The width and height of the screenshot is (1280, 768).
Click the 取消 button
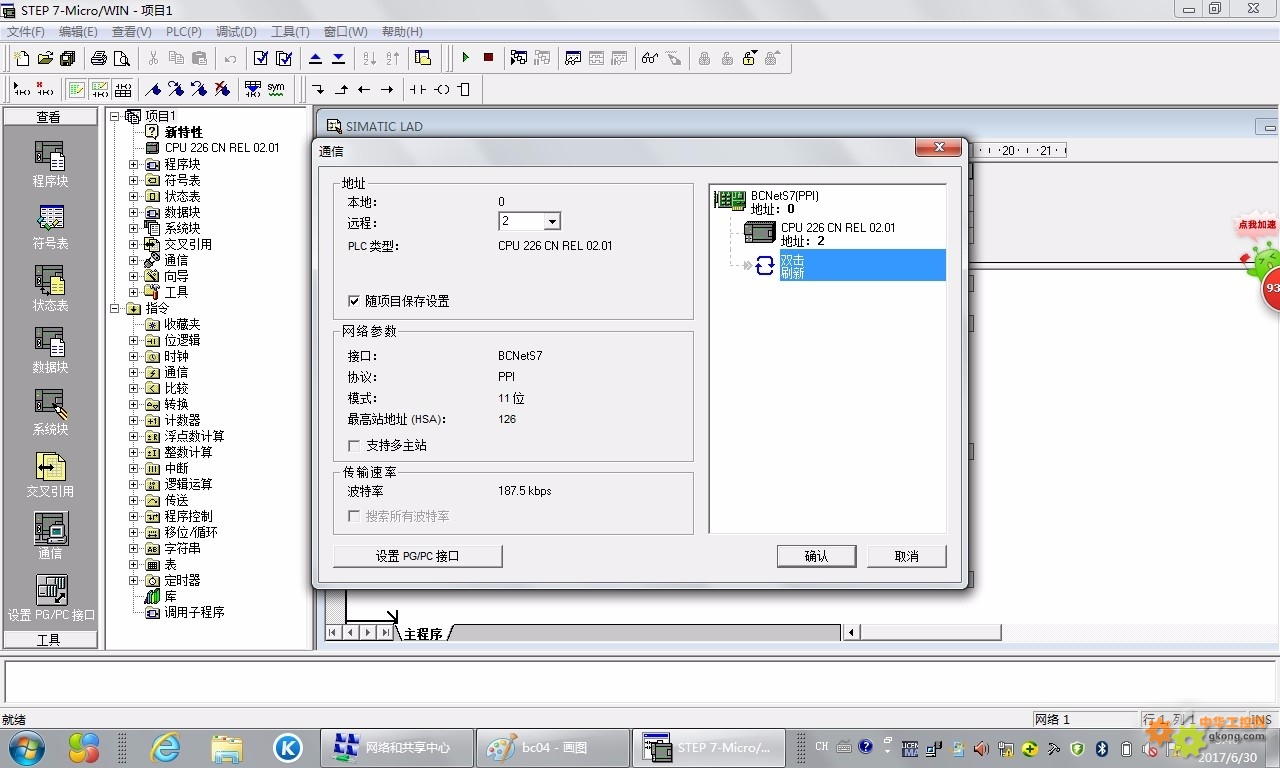[x=906, y=556]
